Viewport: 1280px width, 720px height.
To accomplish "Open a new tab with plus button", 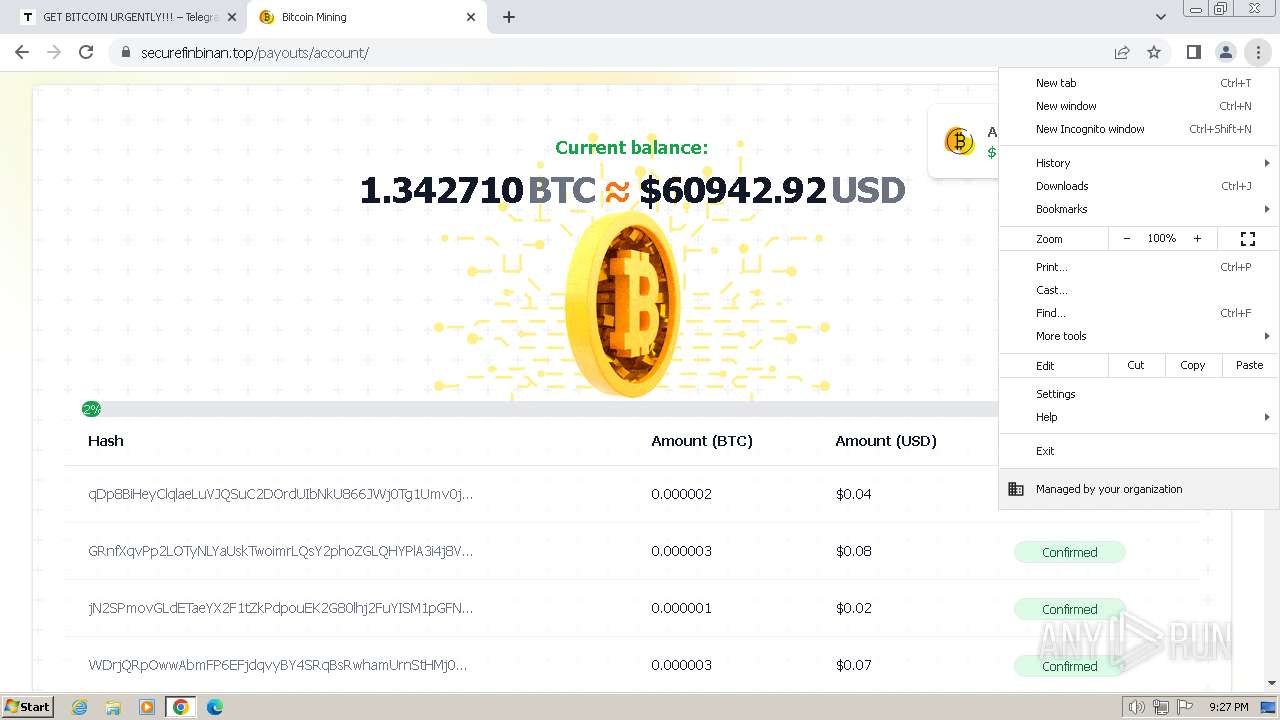I will pos(509,17).
